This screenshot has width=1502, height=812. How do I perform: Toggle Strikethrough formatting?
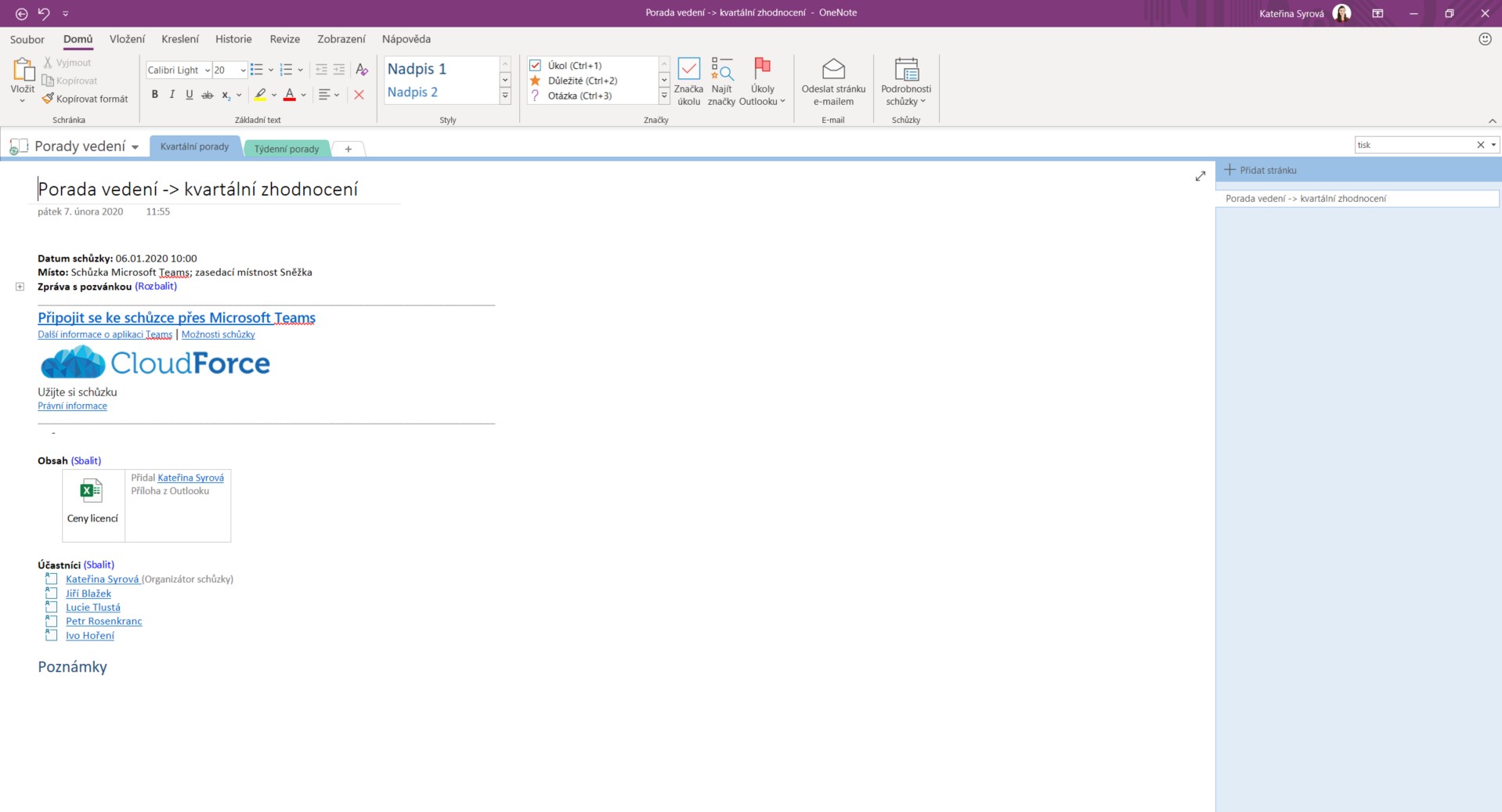click(x=208, y=95)
